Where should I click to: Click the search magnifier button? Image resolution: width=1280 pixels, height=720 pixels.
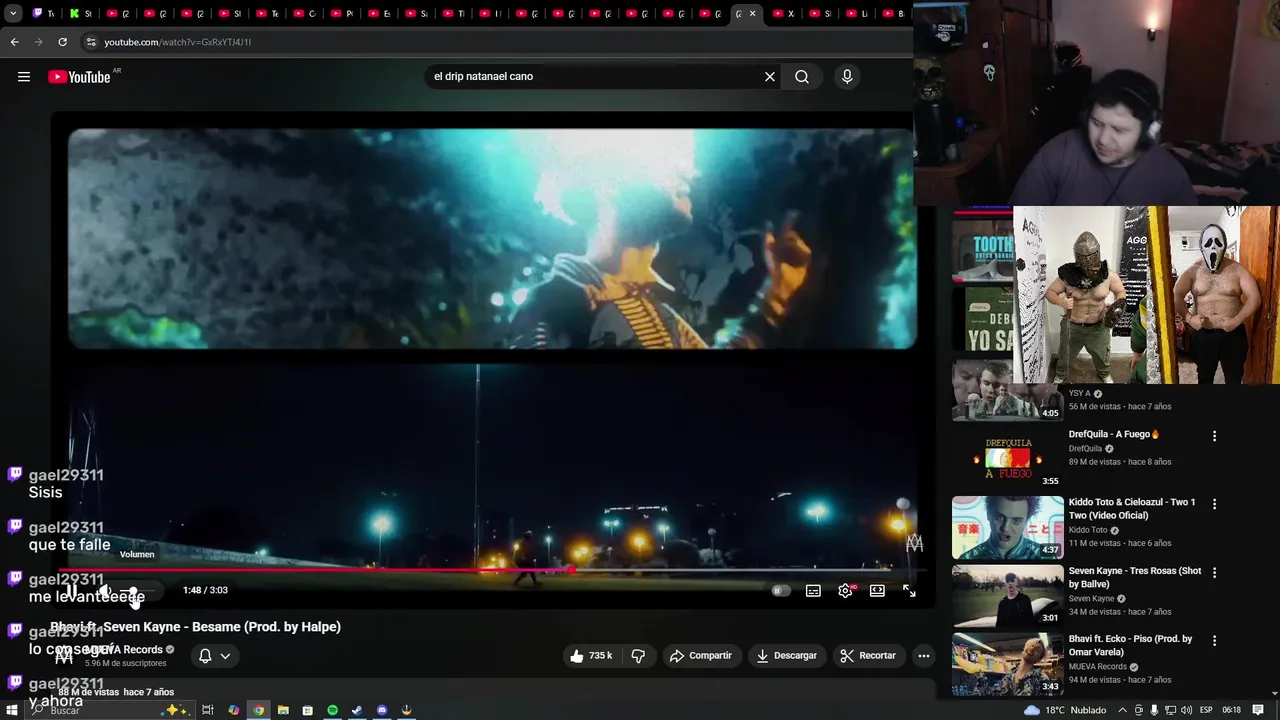802,77
